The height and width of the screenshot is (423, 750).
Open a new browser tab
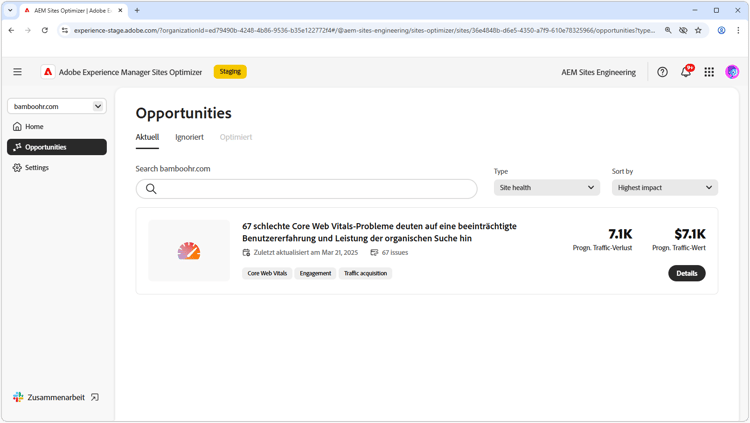coord(137,10)
